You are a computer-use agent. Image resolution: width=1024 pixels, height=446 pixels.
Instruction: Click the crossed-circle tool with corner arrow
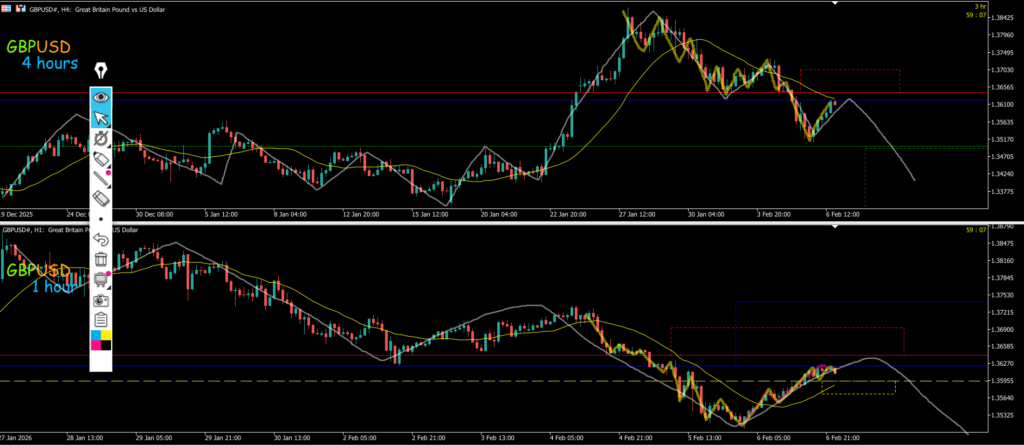(101, 138)
